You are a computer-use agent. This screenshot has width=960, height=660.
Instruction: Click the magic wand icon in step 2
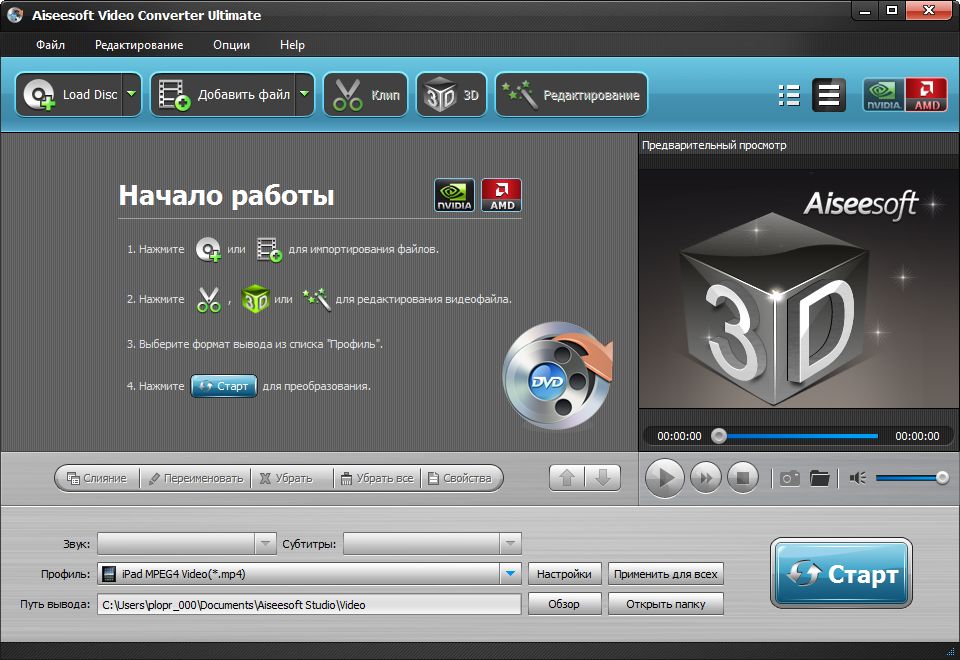click(x=317, y=299)
